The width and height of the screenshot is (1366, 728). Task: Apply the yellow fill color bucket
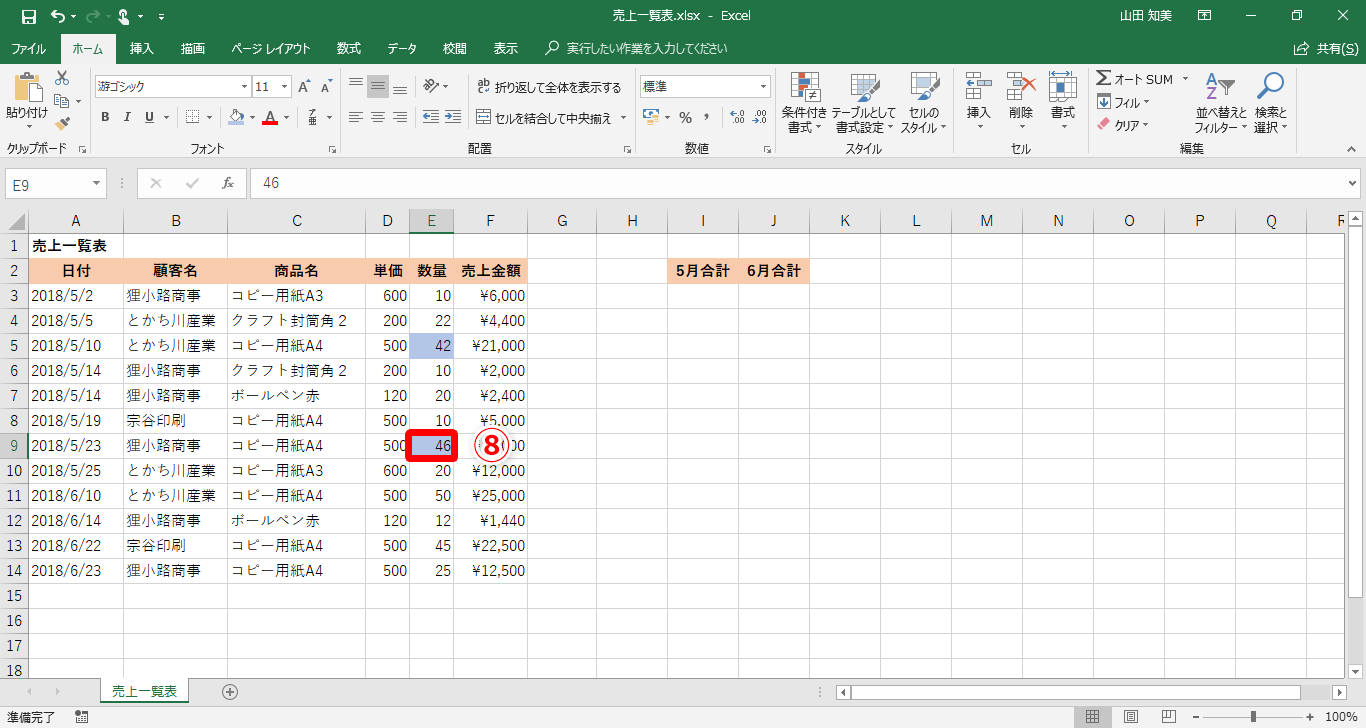pos(236,117)
